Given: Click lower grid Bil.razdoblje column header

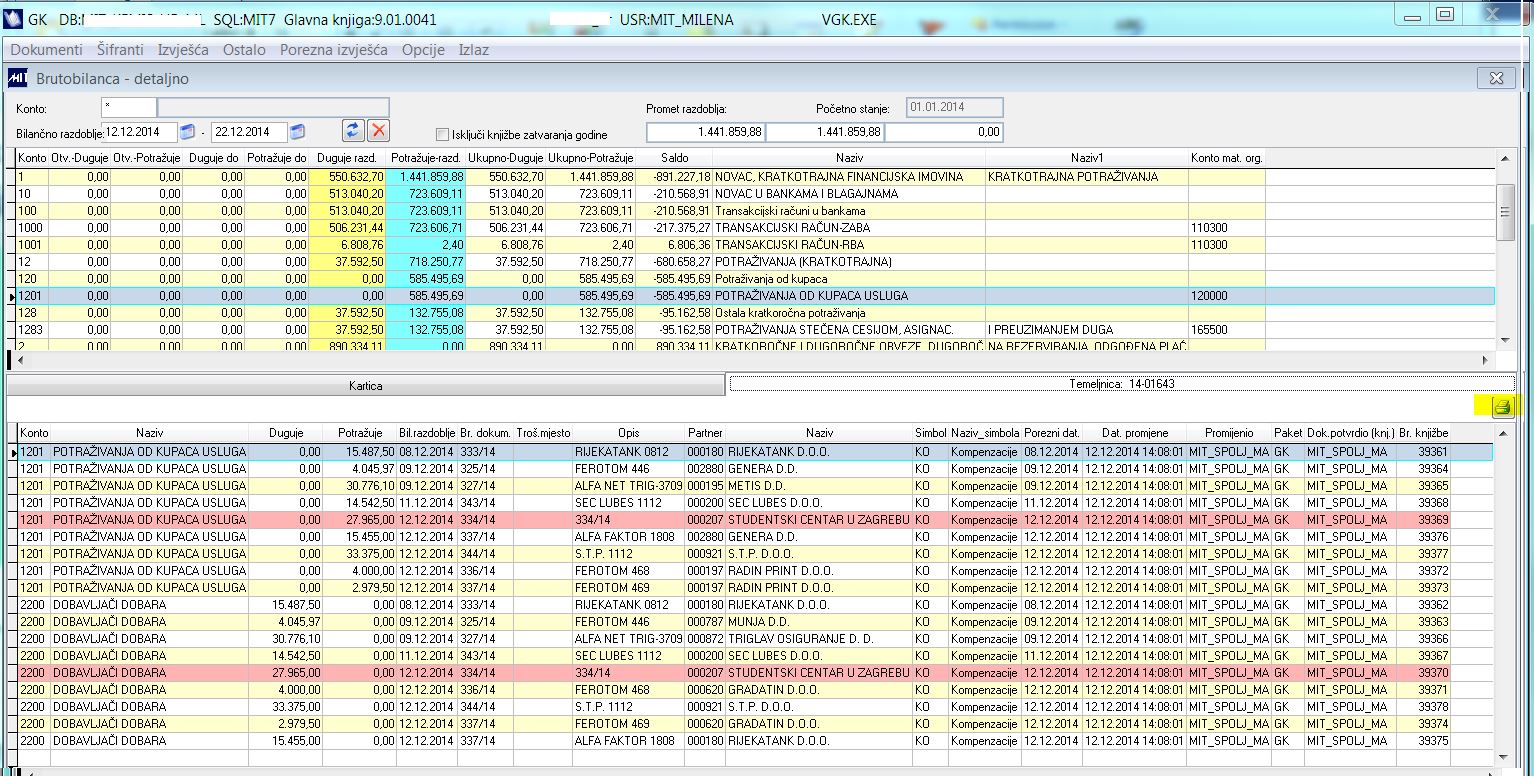Looking at the screenshot, I should [x=427, y=433].
